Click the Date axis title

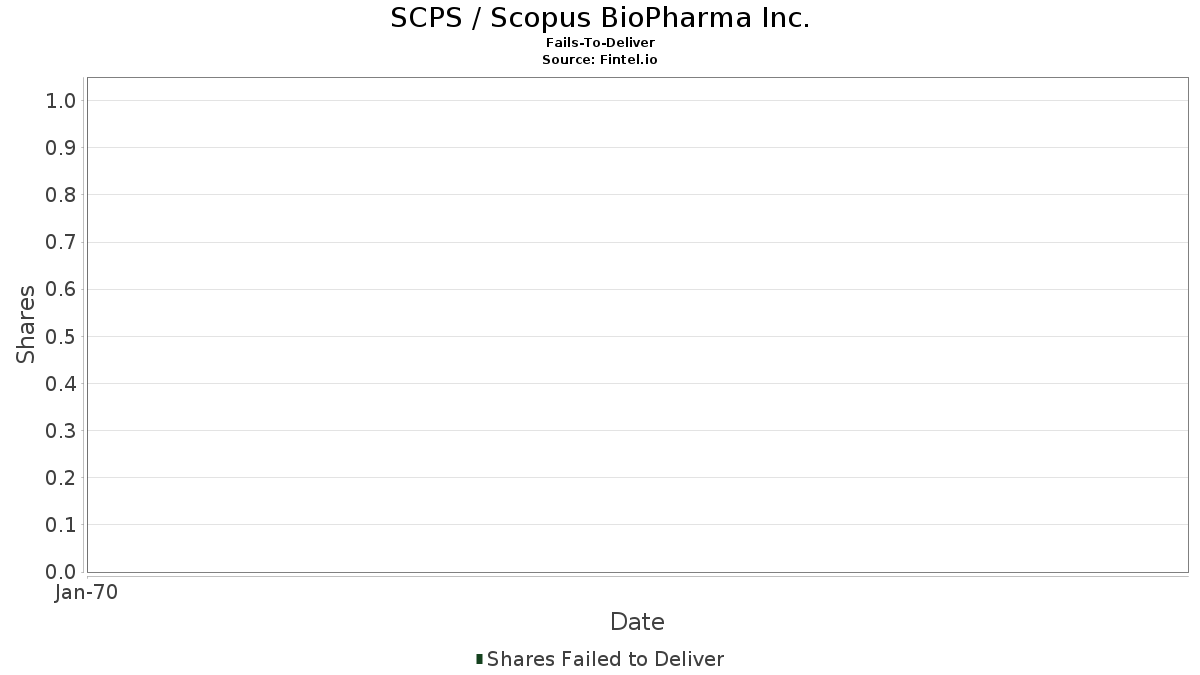coord(637,622)
